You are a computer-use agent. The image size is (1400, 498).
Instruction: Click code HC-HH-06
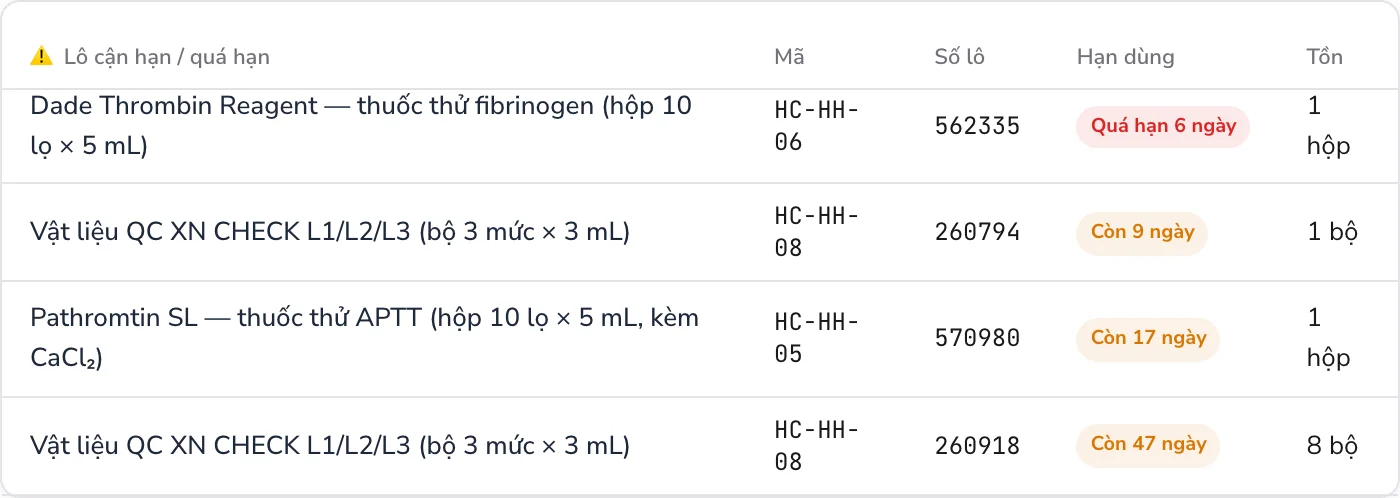817,126
